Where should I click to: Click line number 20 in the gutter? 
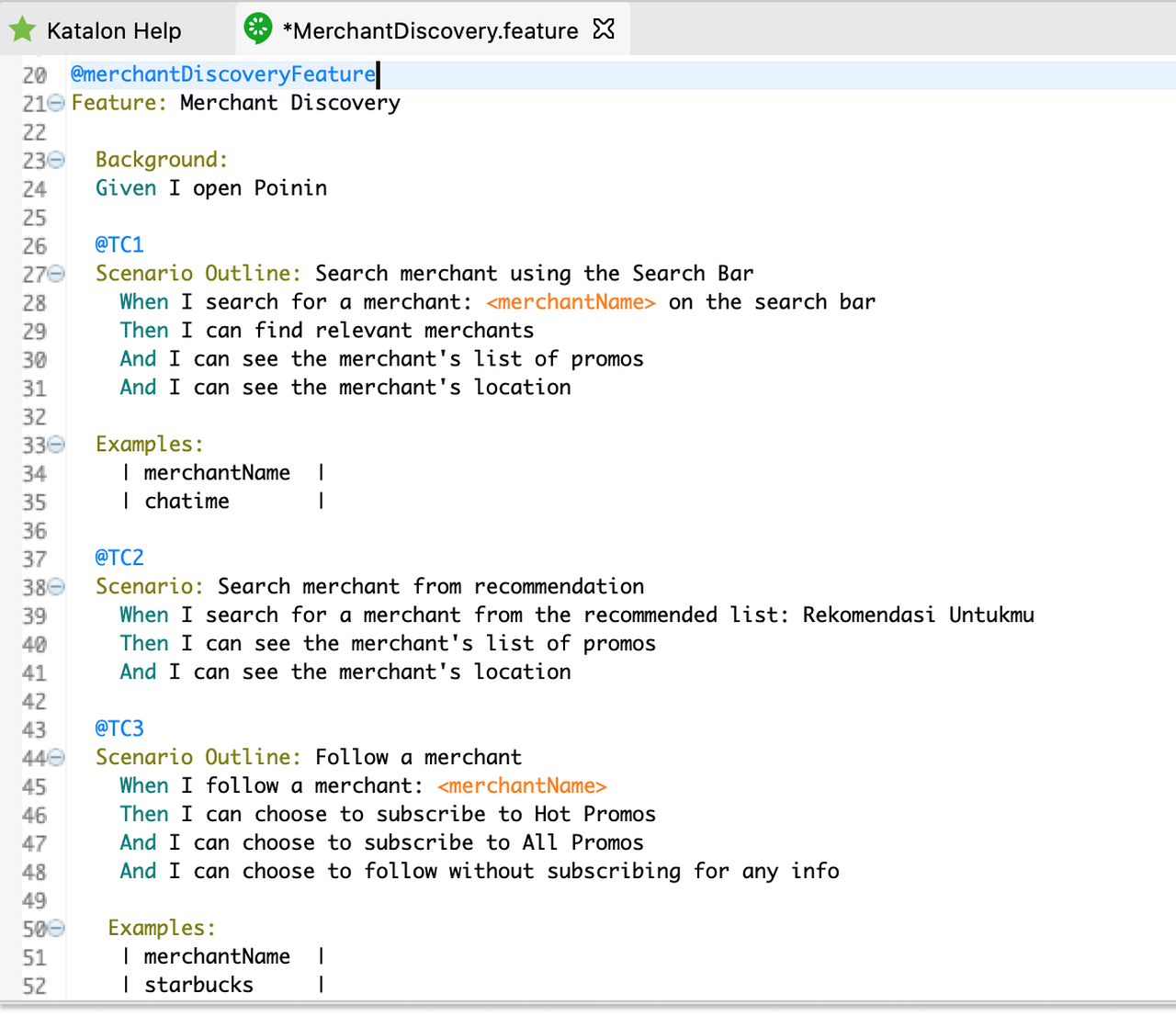[34, 75]
